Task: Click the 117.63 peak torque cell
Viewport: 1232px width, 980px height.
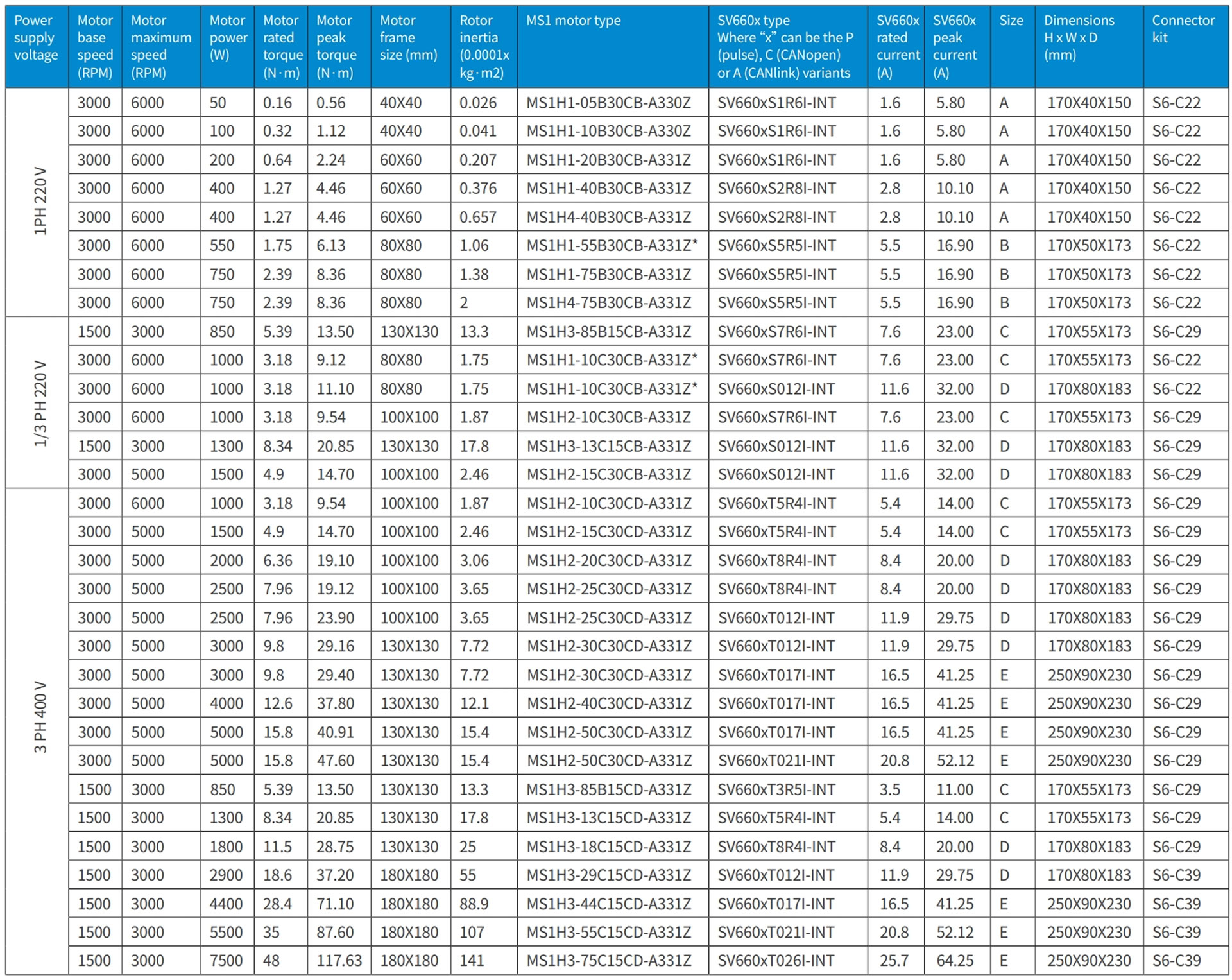Action: pyautogui.click(x=339, y=961)
